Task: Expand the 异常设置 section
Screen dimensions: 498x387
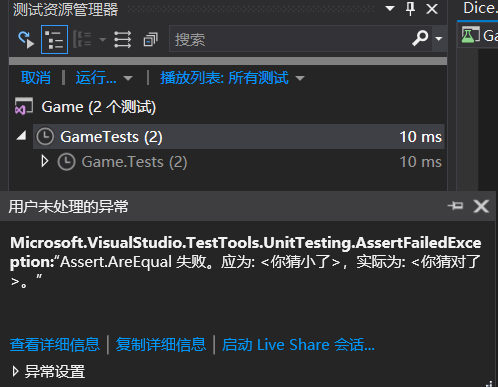Action: [x=48, y=371]
